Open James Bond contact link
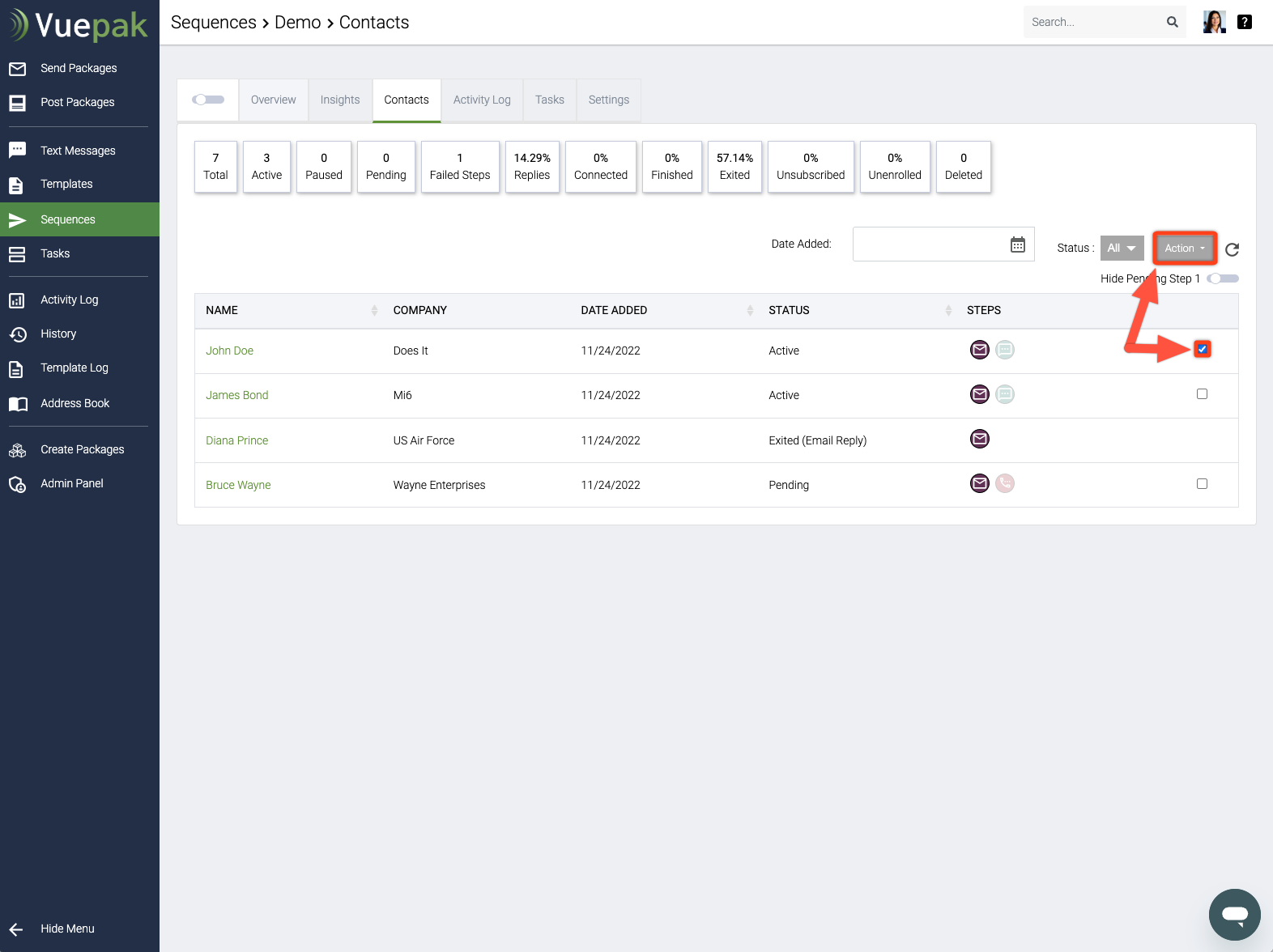The height and width of the screenshot is (952, 1273). tap(236, 395)
